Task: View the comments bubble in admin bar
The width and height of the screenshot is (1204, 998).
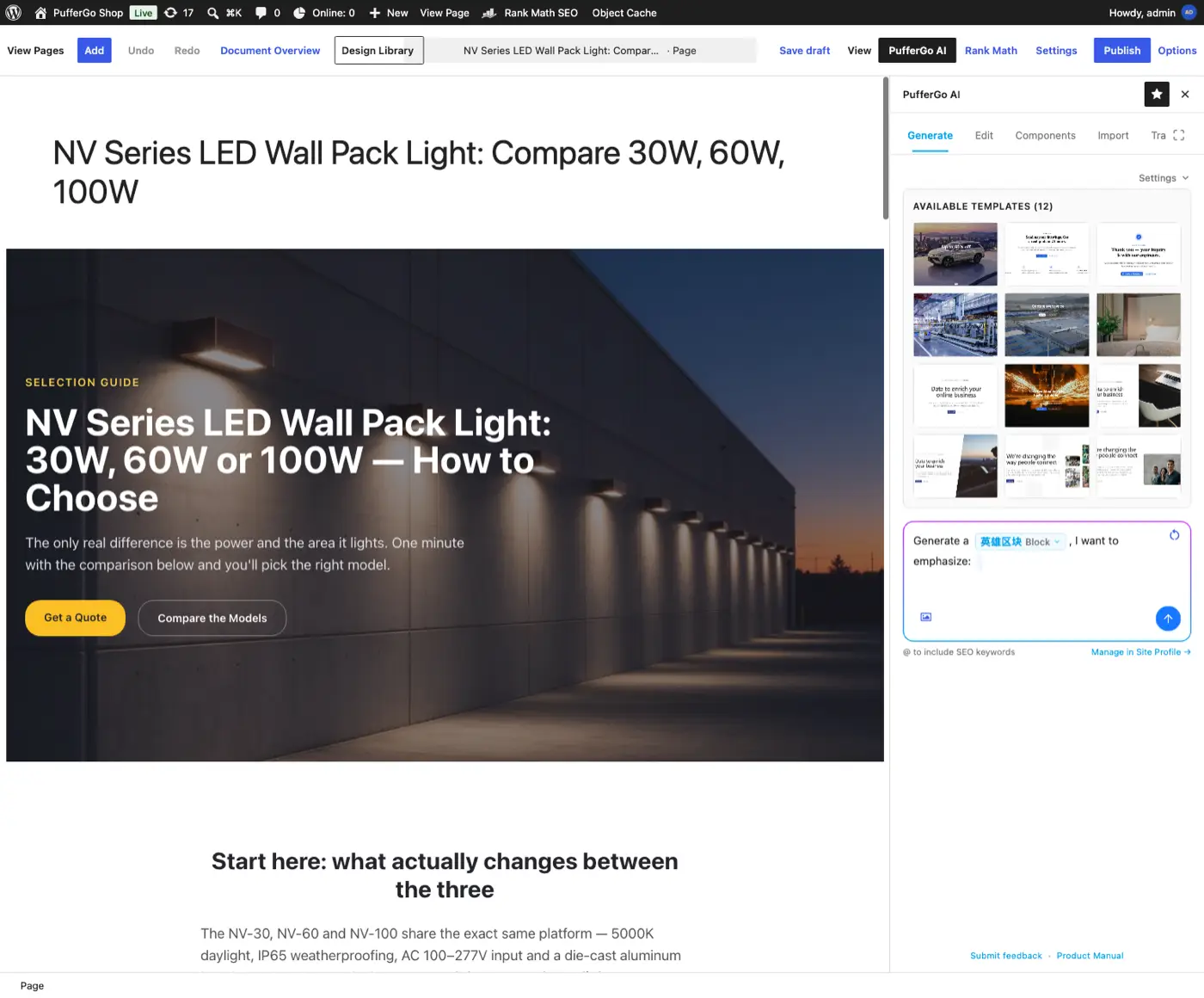Action: point(267,13)
